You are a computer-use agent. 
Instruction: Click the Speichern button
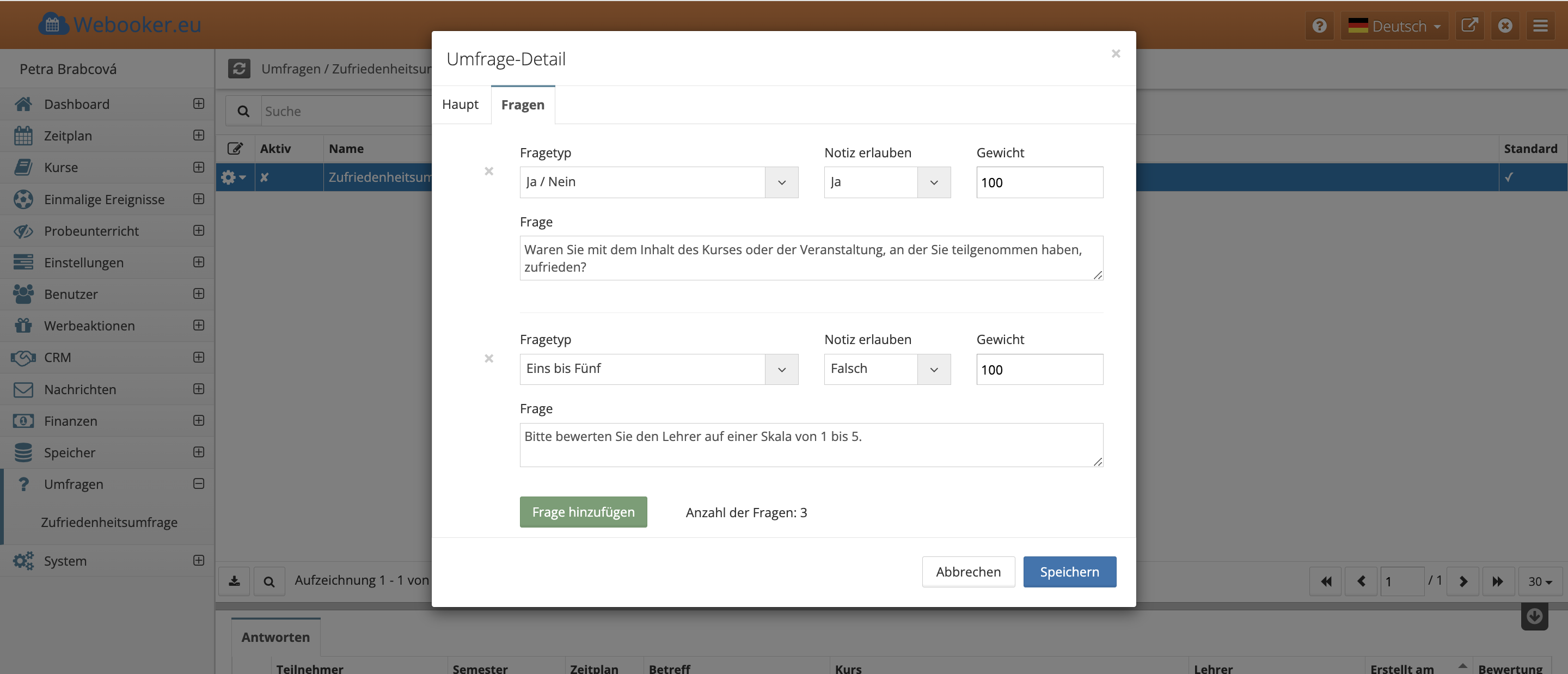[x=1069, y=572]
